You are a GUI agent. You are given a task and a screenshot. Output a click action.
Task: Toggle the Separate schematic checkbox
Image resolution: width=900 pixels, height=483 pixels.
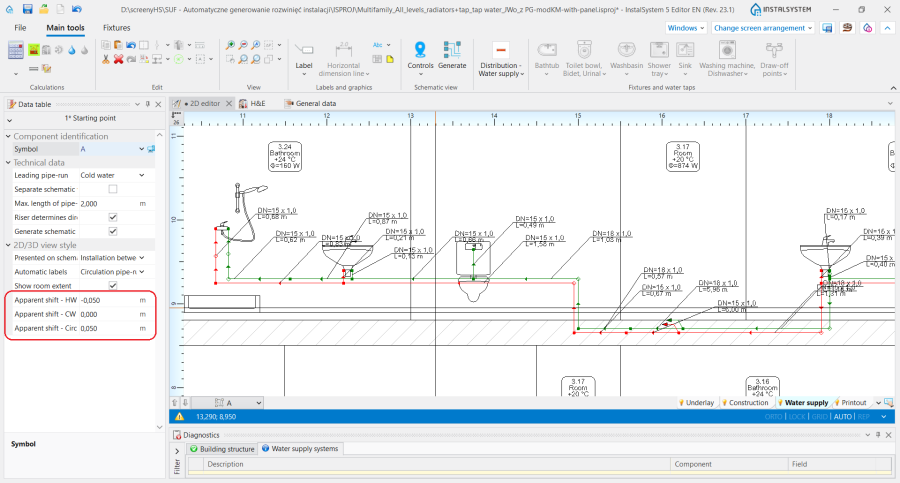113,189
